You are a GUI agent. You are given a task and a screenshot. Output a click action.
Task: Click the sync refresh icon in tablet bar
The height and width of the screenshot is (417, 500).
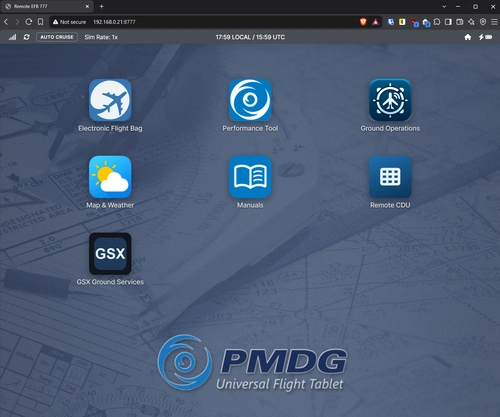coord(27,37)
